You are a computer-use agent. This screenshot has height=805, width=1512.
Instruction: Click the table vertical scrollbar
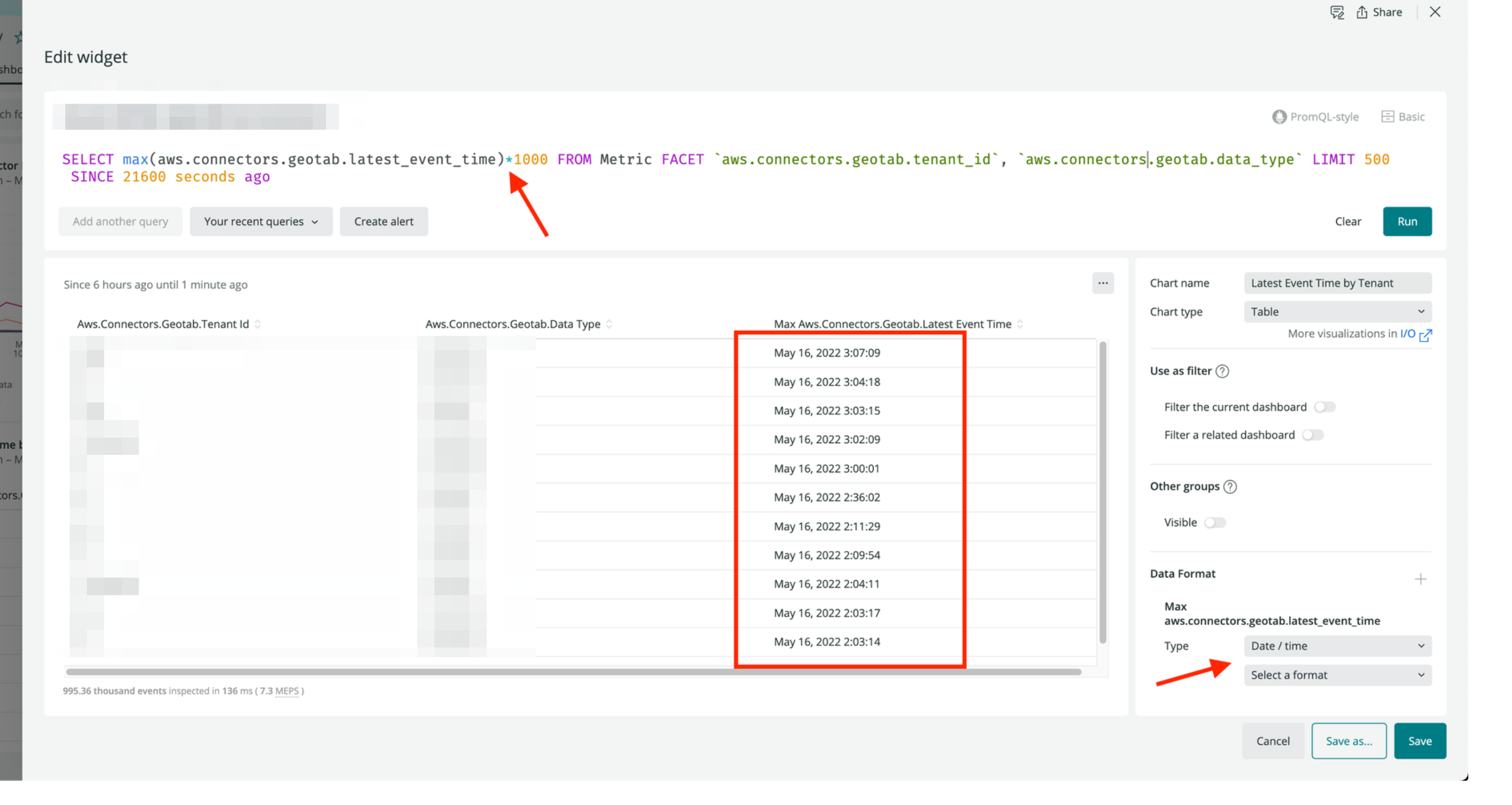point(1102,492)
